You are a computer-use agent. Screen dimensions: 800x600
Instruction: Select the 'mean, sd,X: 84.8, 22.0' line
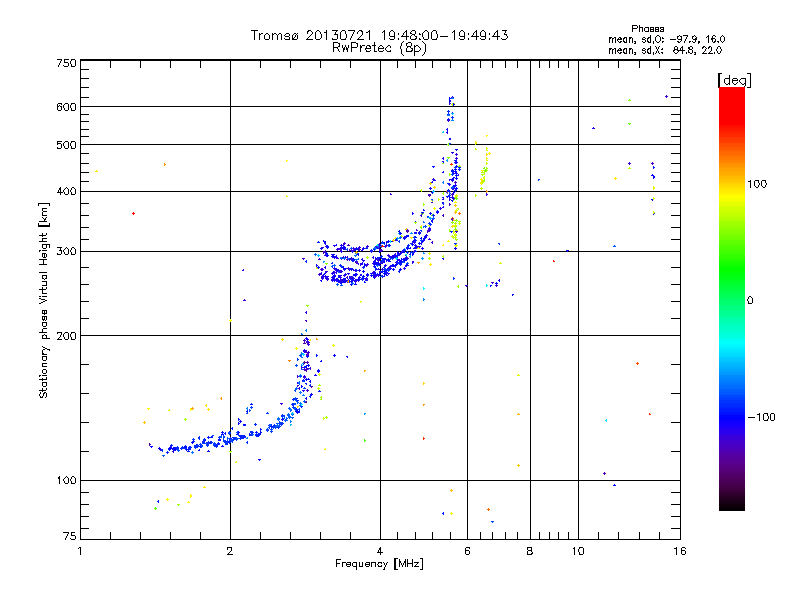click(665, 50)
